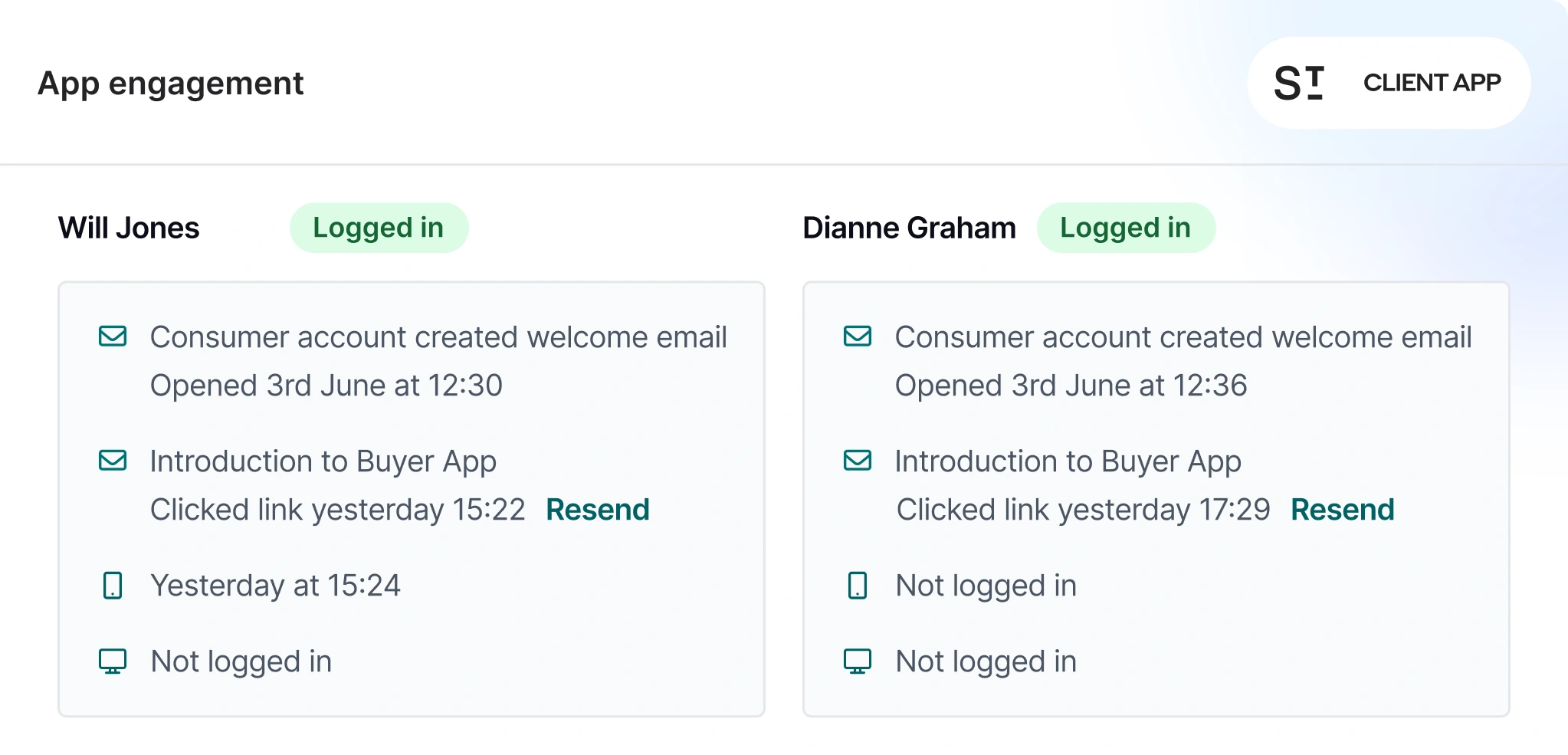Click the mobile phone icon in Will Jones card
The width and height of the screenshot is (1568, 755).
[x=113, y=586]
